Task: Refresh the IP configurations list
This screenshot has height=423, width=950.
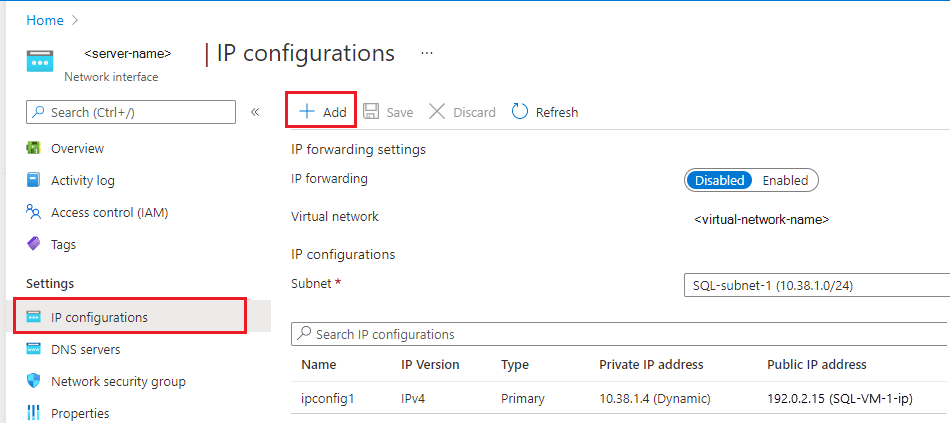Action: pos(545,112)
